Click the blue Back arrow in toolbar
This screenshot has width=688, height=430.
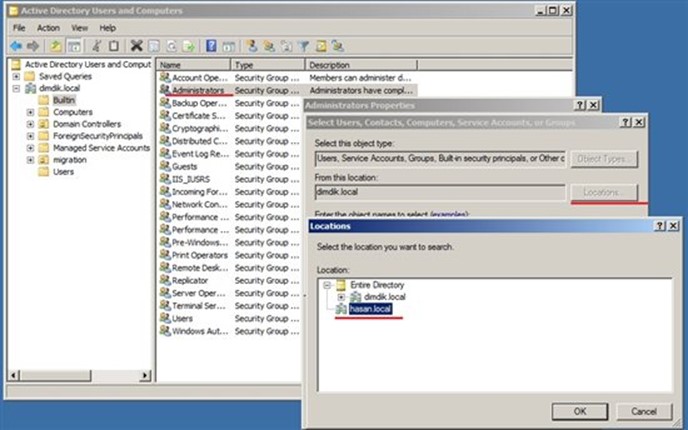click(16, 46)
